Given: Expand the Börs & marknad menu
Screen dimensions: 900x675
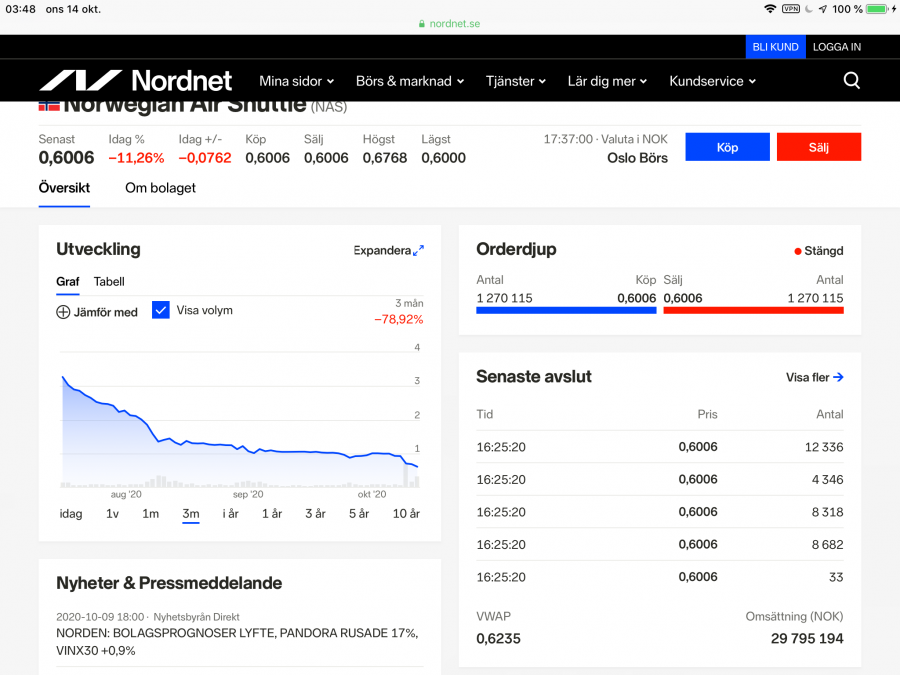Looking at the screenshot, I should tap(410, 81).
